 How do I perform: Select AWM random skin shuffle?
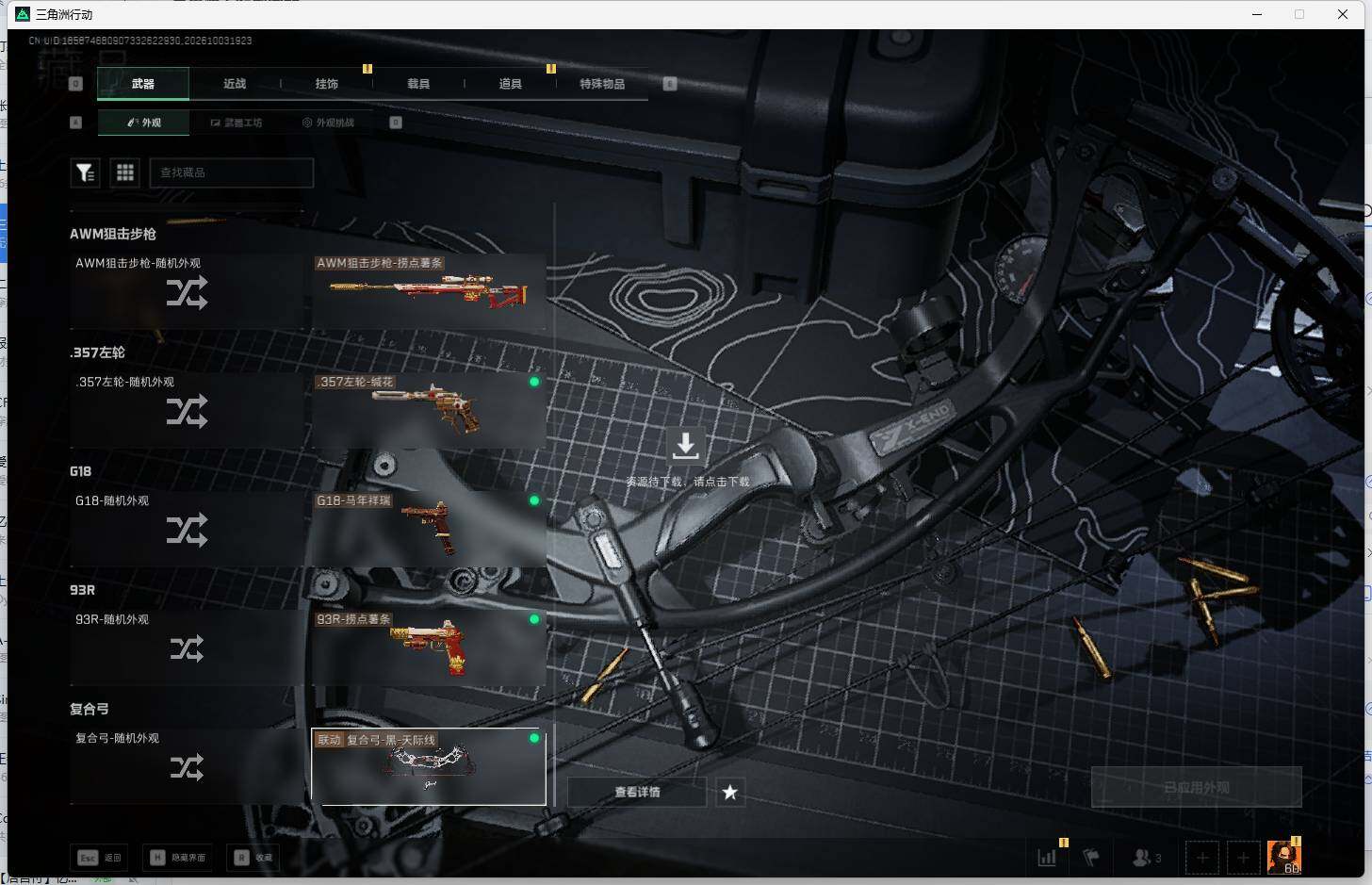(x=187, y=291)
